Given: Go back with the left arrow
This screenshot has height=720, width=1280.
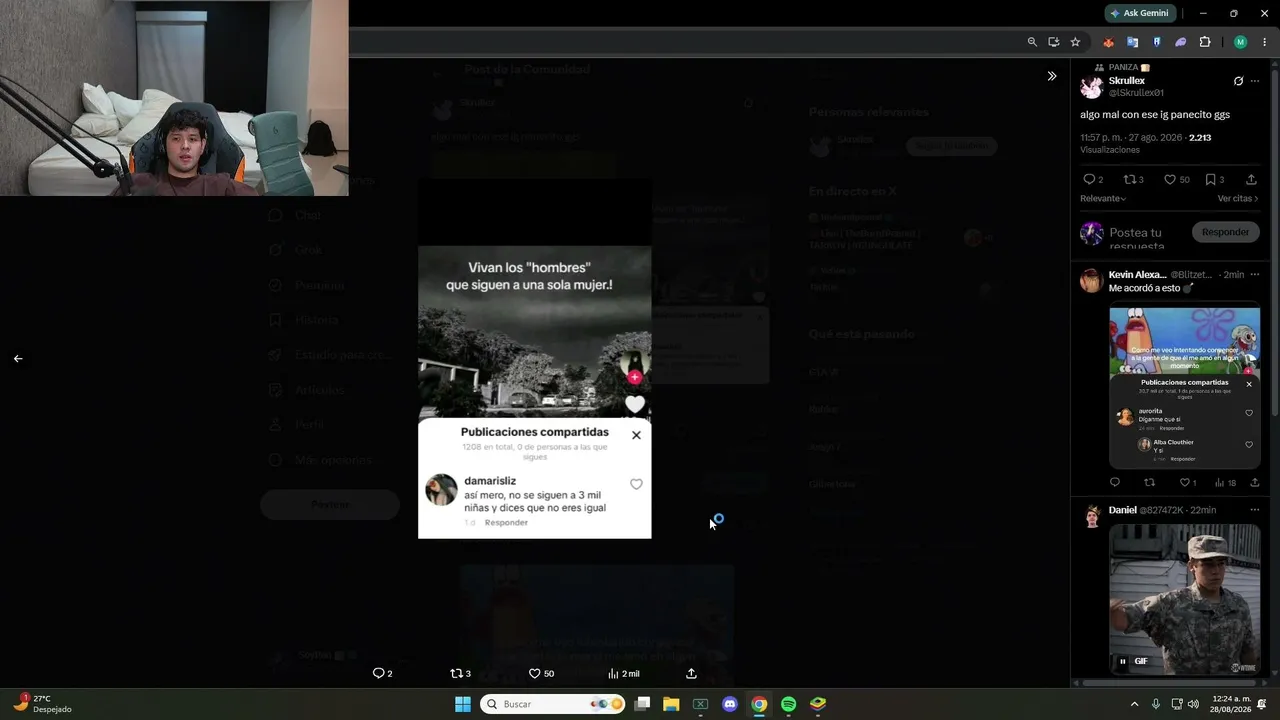Looking at the screenshot, I should (18, 358).
